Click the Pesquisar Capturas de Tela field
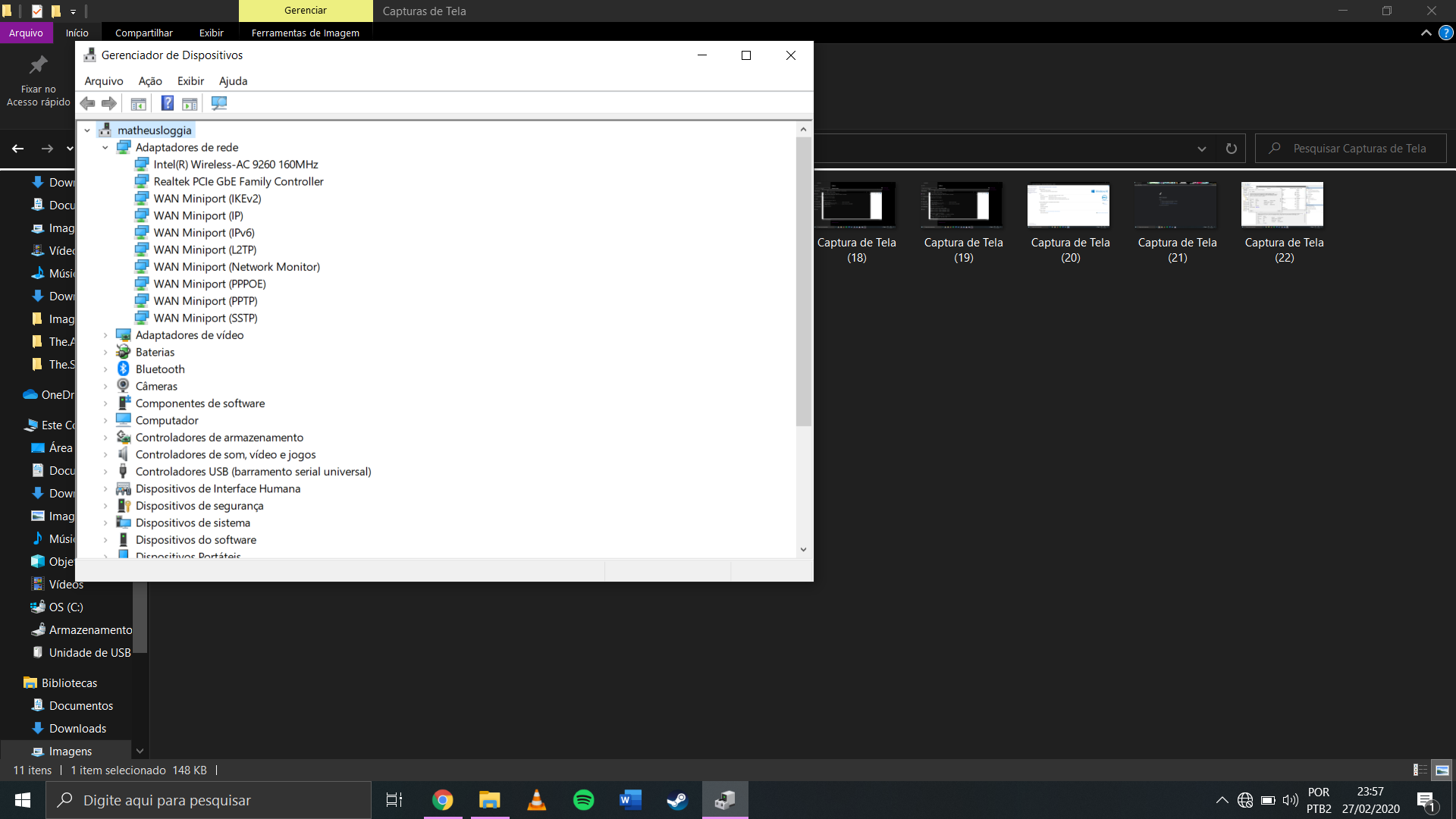The width and height of the screenshot is (1456, 819). point(1359,149)
